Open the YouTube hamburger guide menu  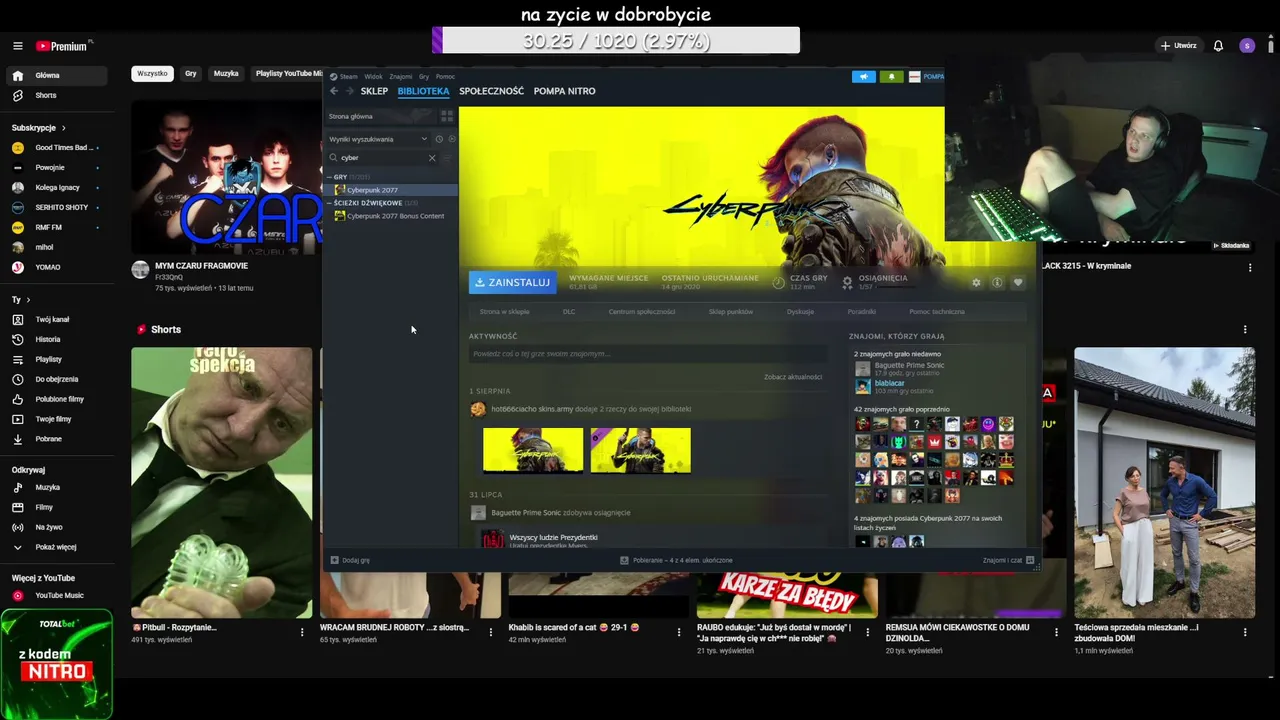point(17,46)
